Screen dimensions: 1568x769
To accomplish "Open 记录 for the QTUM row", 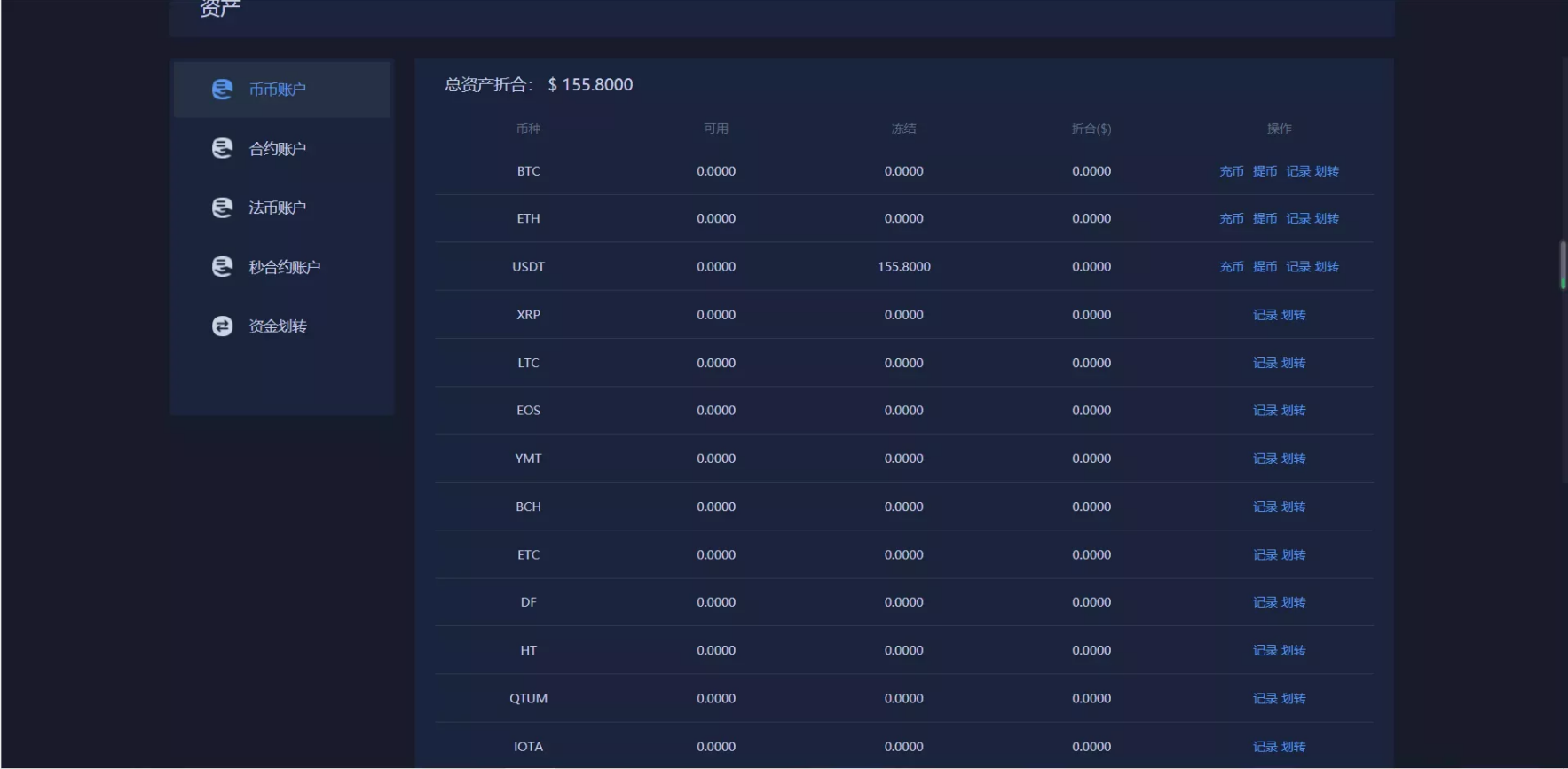I will [1265, 699].
